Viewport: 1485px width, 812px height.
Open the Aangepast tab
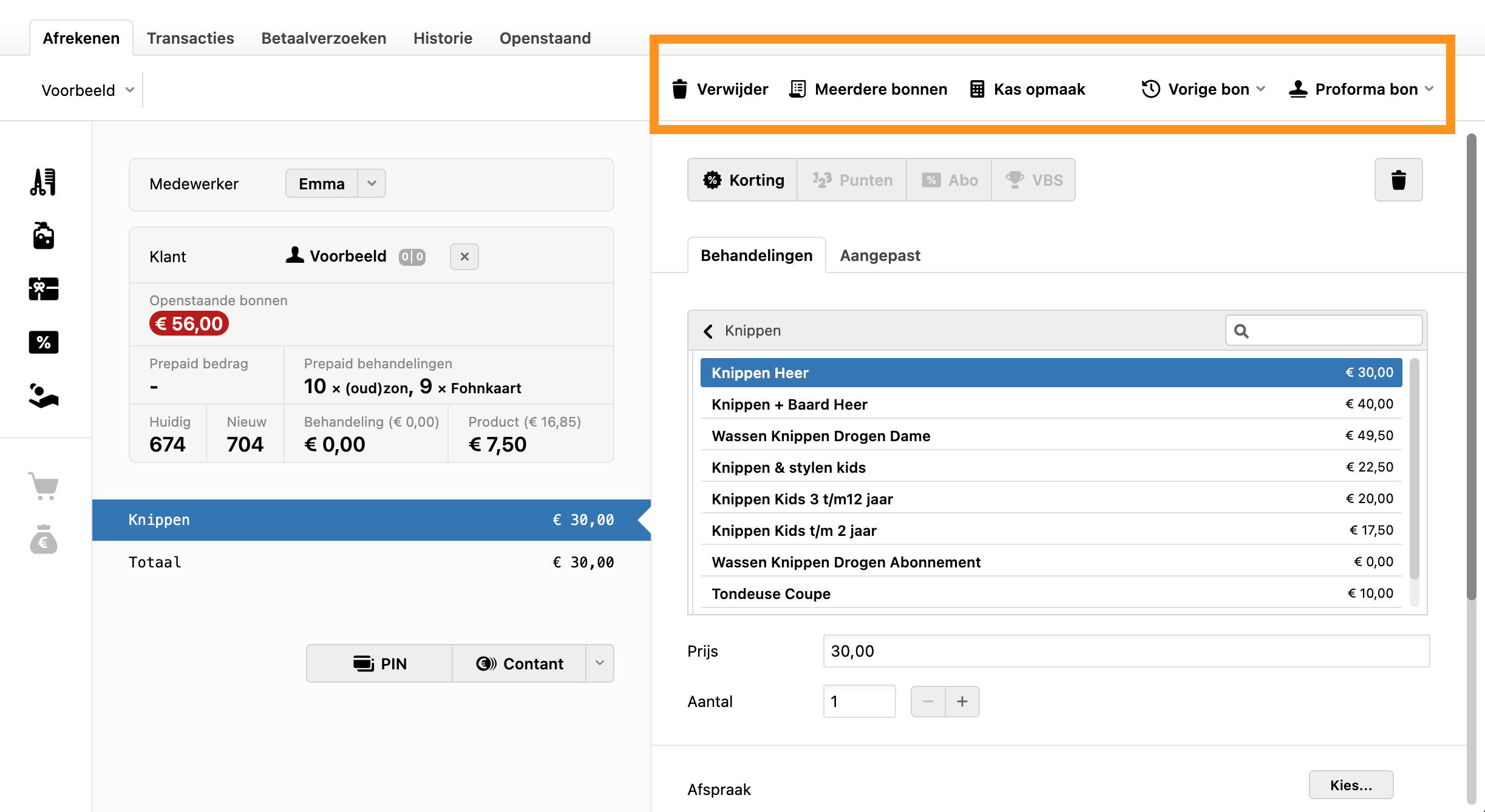(x=880, y=255)
